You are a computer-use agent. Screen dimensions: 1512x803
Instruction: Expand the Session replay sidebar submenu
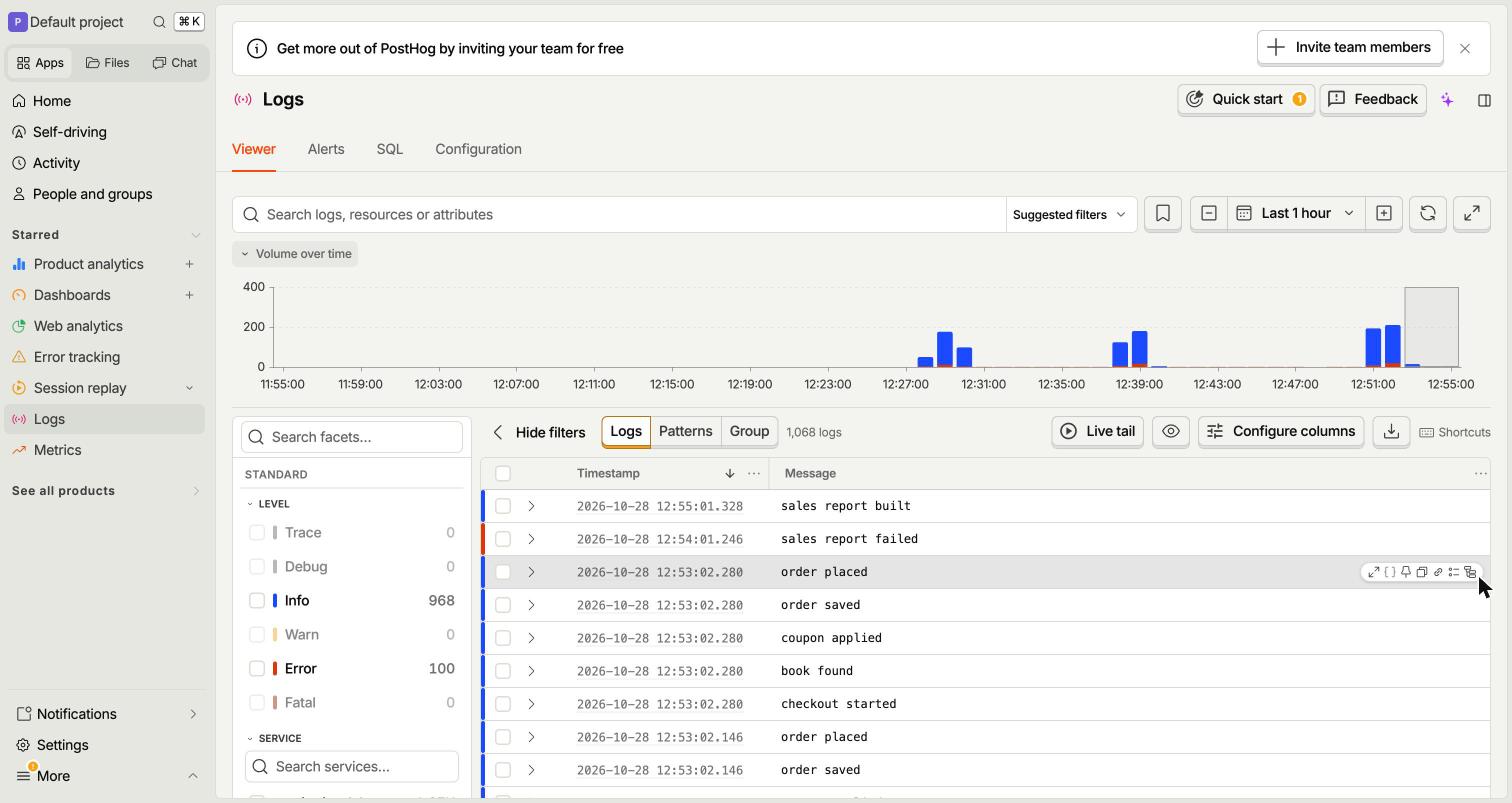189,388
